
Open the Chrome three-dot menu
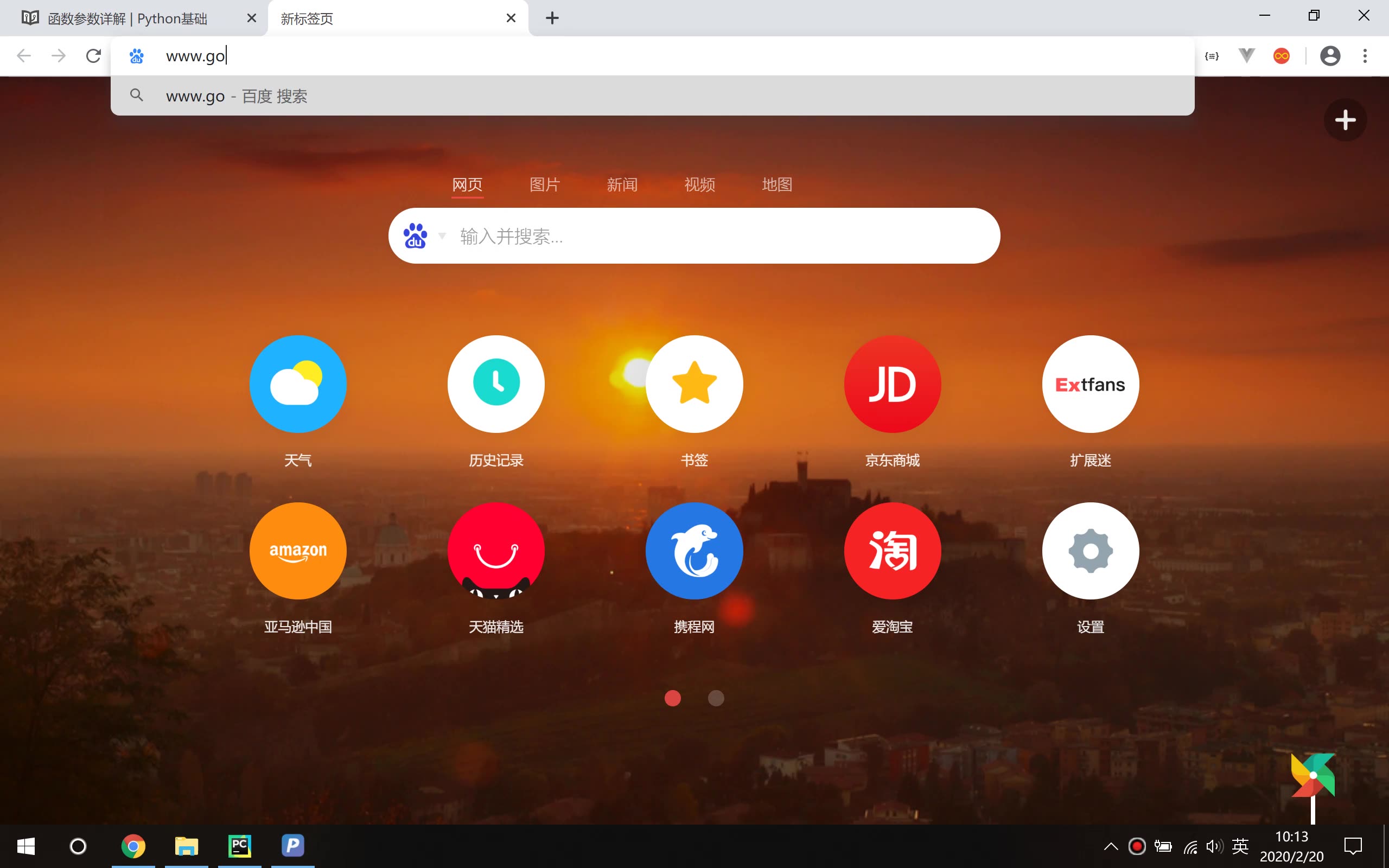1365,56
